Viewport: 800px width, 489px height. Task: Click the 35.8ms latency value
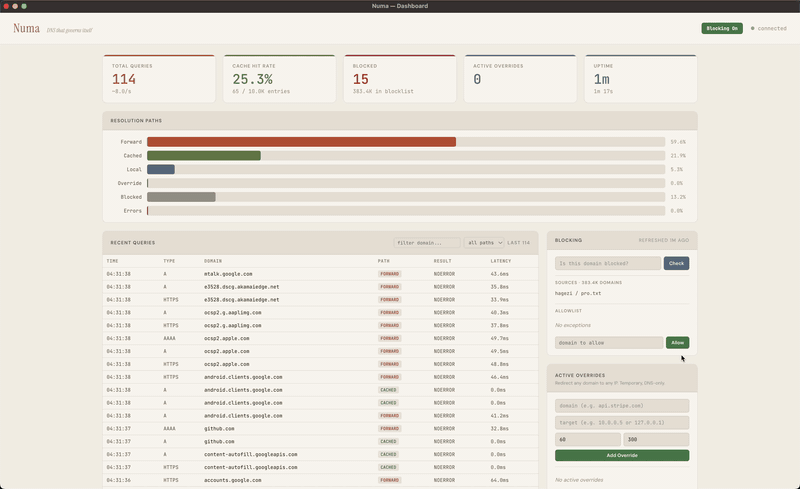tap(499, 287)
